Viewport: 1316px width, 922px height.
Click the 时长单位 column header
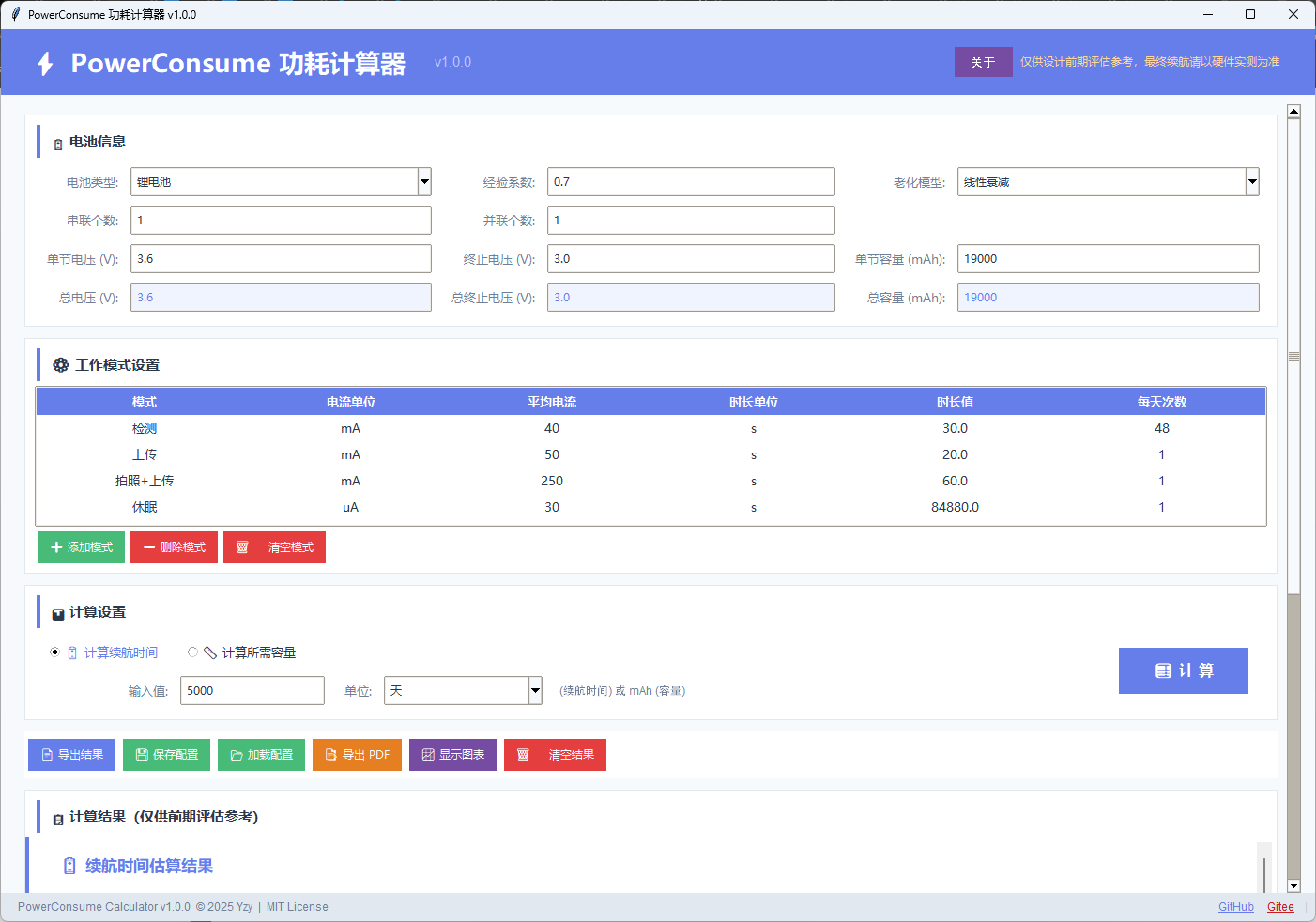click(754, 402)
